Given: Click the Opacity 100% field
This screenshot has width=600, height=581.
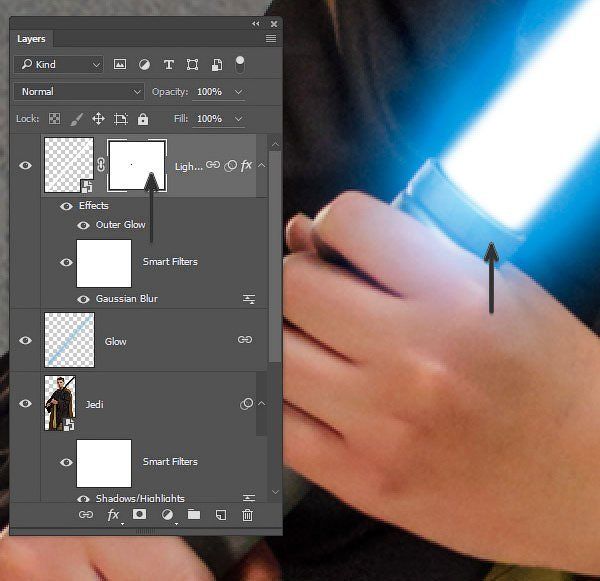Looking at the screenshot, I should tap(209, 92).
